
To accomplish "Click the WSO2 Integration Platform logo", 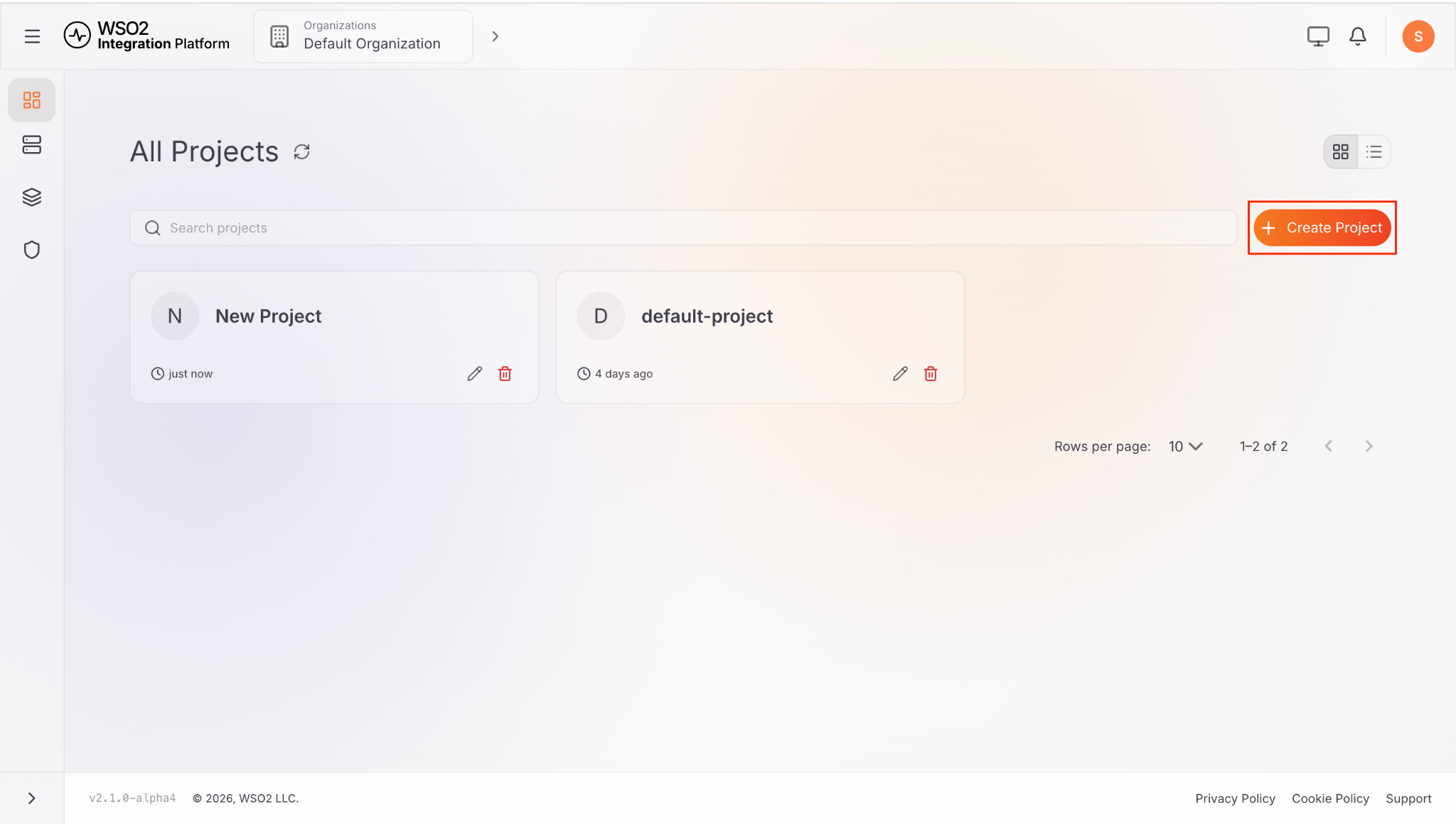I will [146, 36].
